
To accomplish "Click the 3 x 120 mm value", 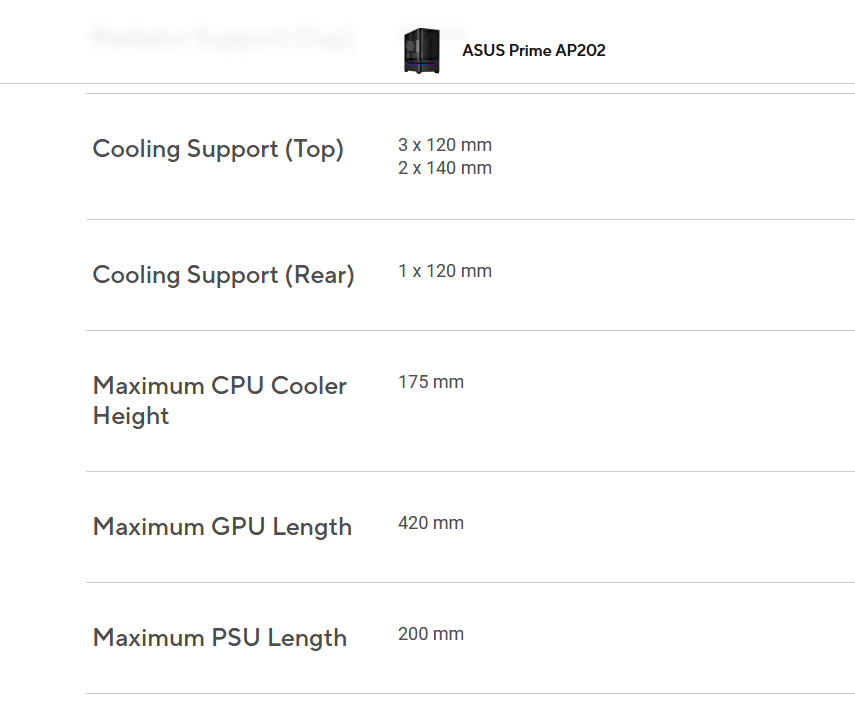I will click(x=445, y=145).
